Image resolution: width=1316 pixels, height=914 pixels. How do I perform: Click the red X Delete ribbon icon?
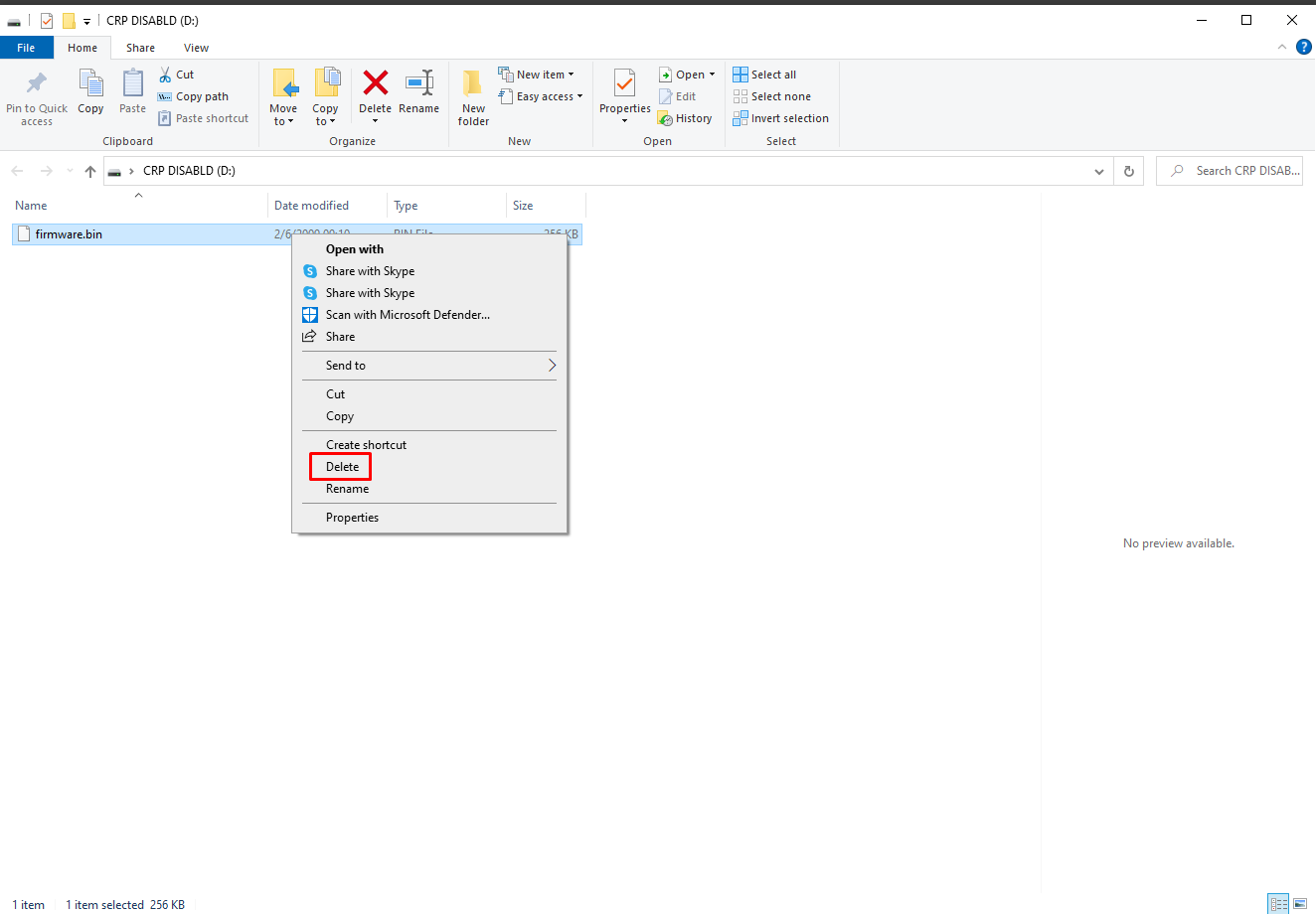375,83
